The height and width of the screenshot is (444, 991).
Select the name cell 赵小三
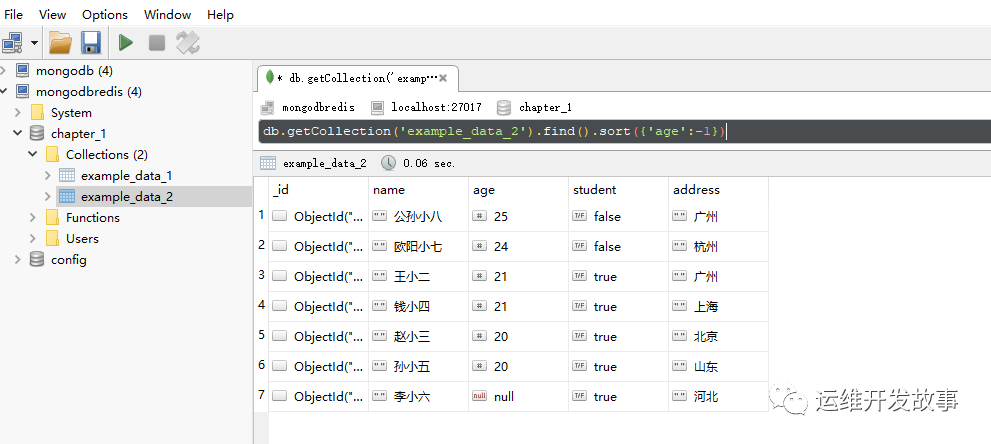tap(418, 337)
